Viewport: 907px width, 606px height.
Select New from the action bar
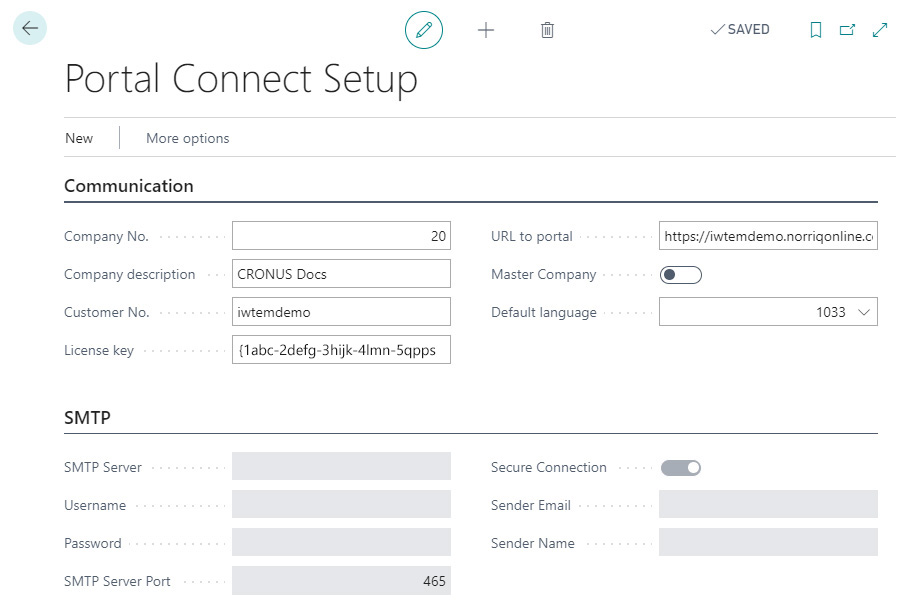[x=78, y=138]
